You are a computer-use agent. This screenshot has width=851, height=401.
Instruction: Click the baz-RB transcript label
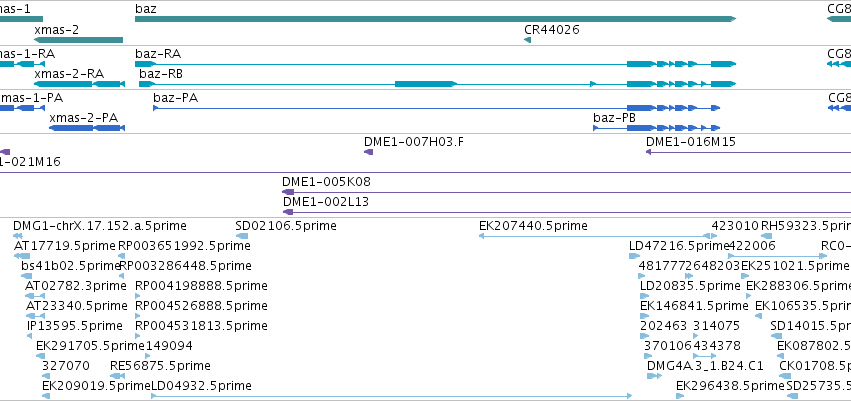click(161, 74)
